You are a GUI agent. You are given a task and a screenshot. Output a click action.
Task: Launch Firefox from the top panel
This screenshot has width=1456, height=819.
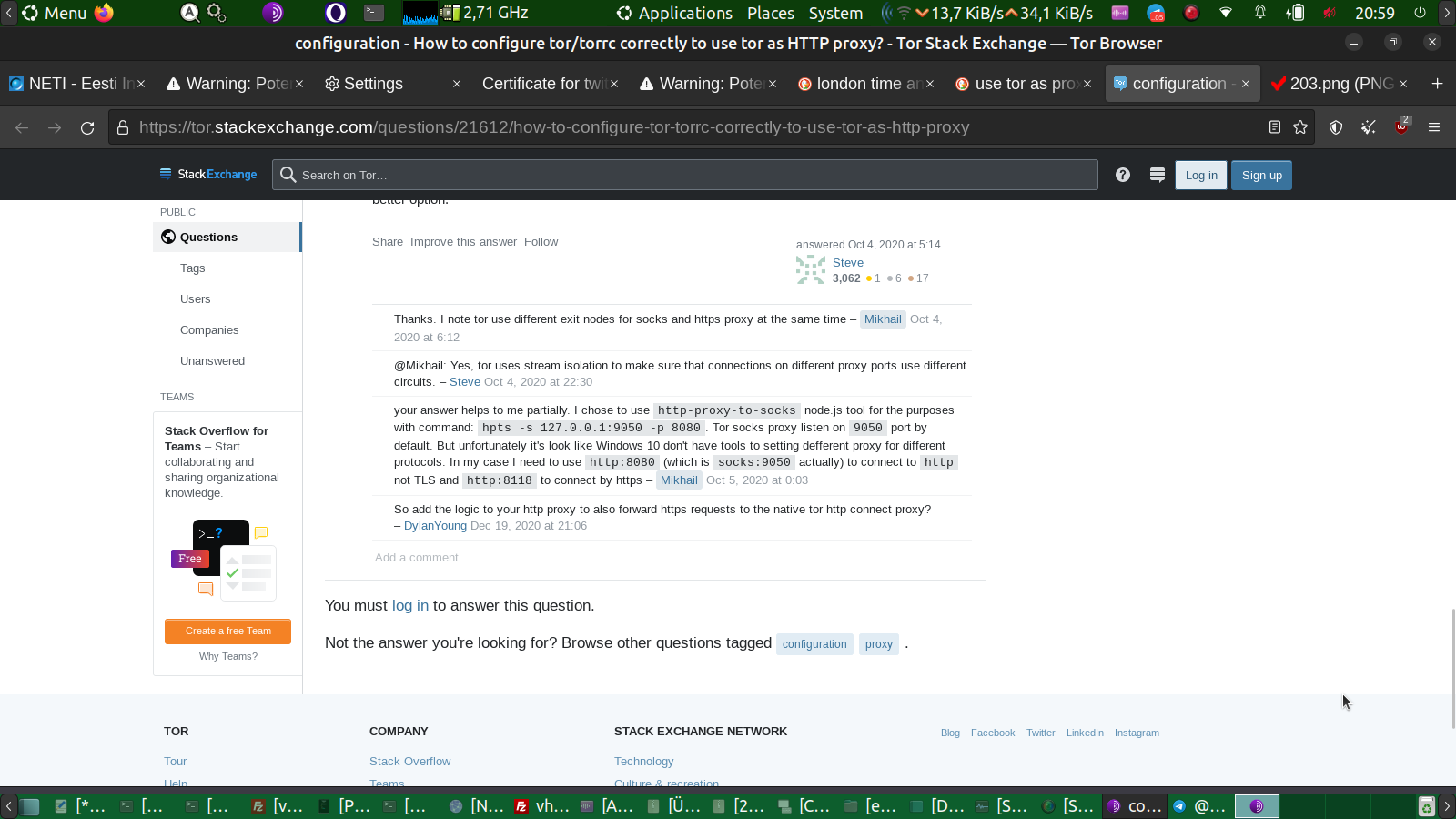(x=105, y=13)
